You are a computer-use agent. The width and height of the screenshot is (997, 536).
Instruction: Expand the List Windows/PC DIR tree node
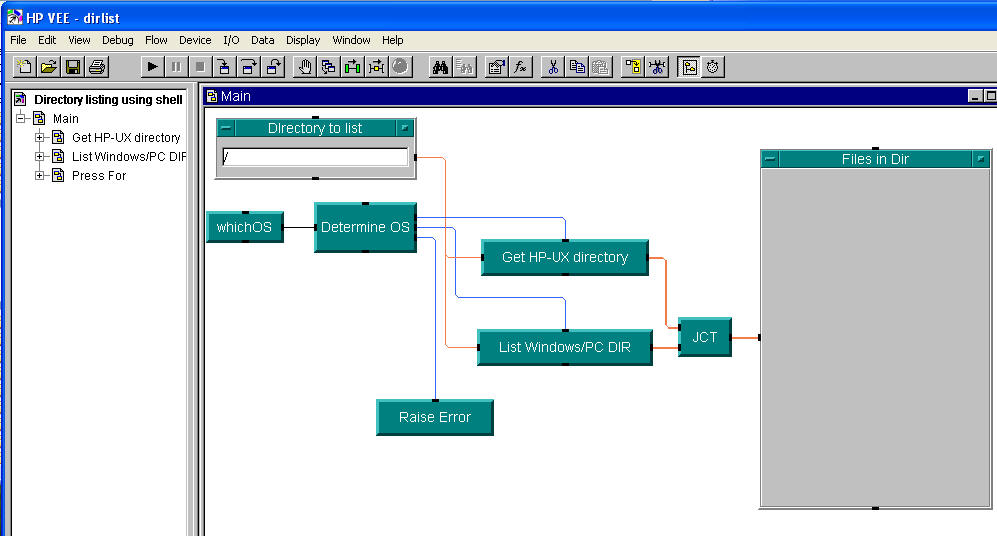click(x=40, y=157)
